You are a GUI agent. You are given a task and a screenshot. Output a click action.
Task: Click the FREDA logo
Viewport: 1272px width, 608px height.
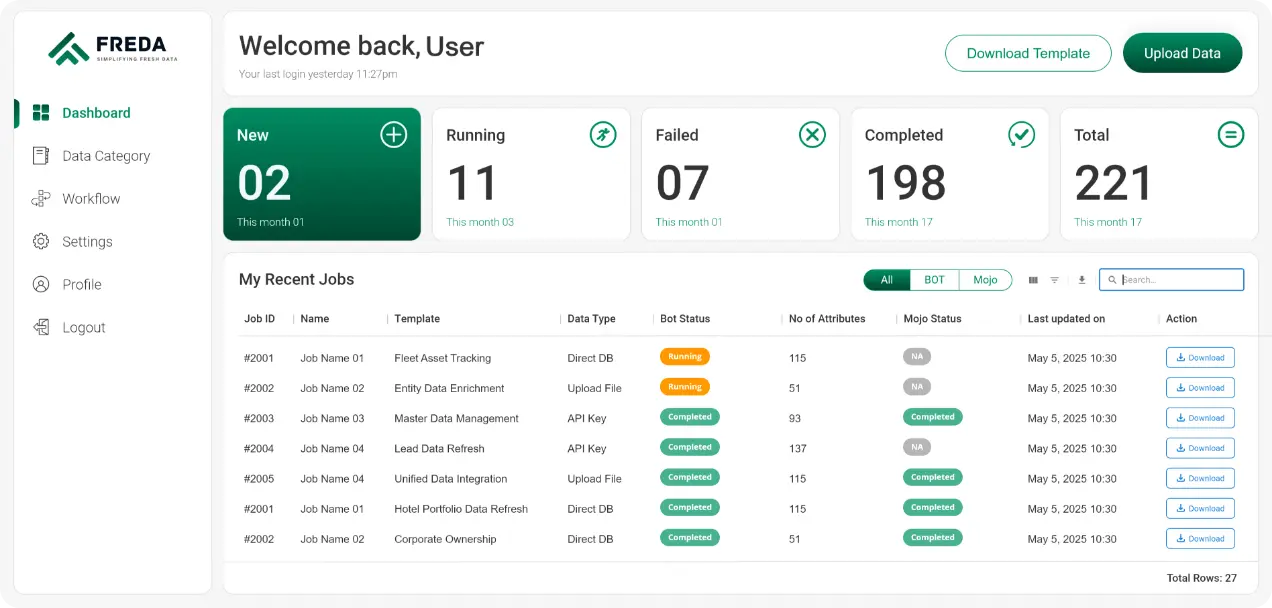click(x=109, y=48)
